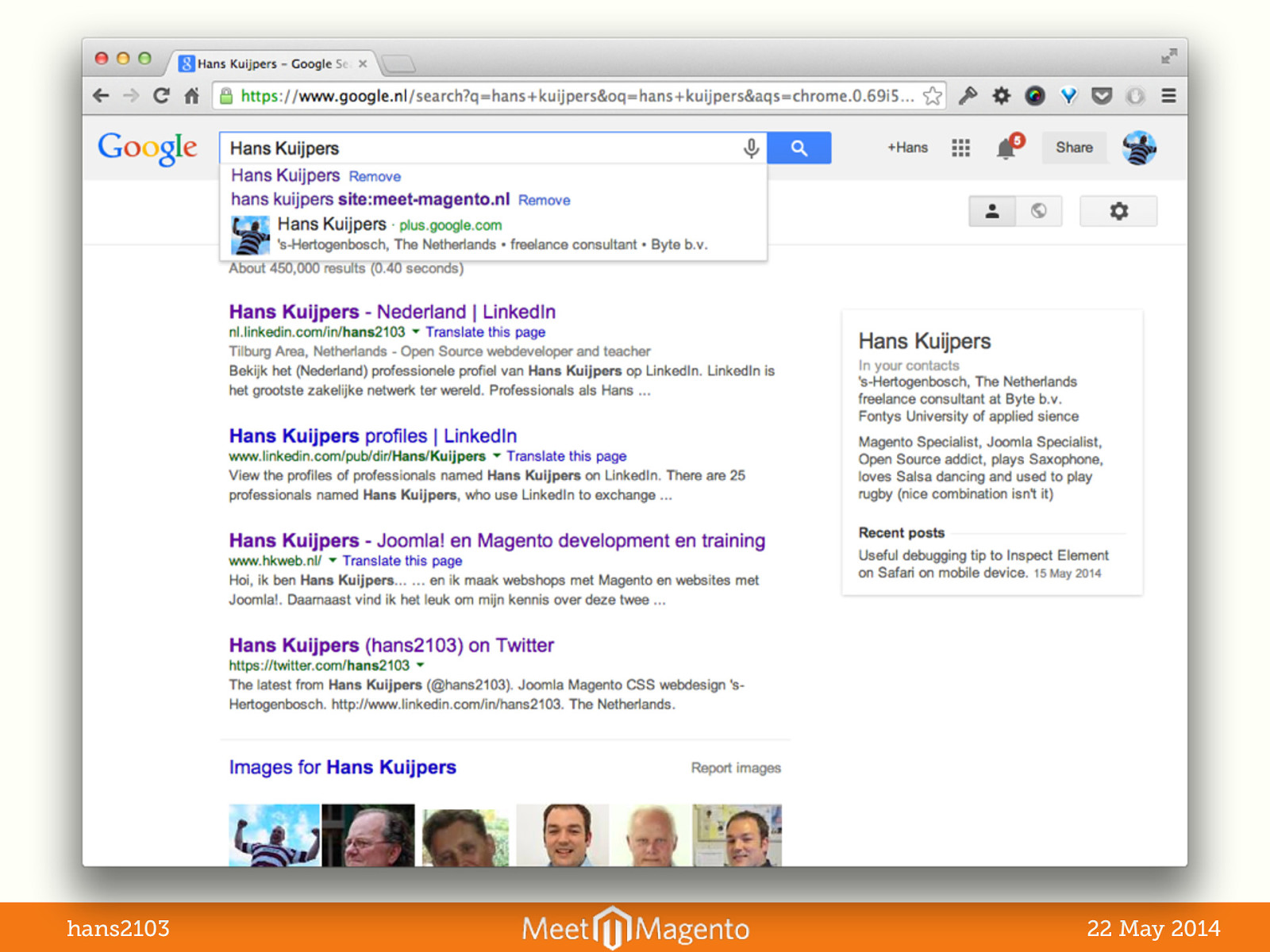The height and width of the screenshot is (952, 1270).
Task: Bookmark page with the star icon
Action: point(933,96)
